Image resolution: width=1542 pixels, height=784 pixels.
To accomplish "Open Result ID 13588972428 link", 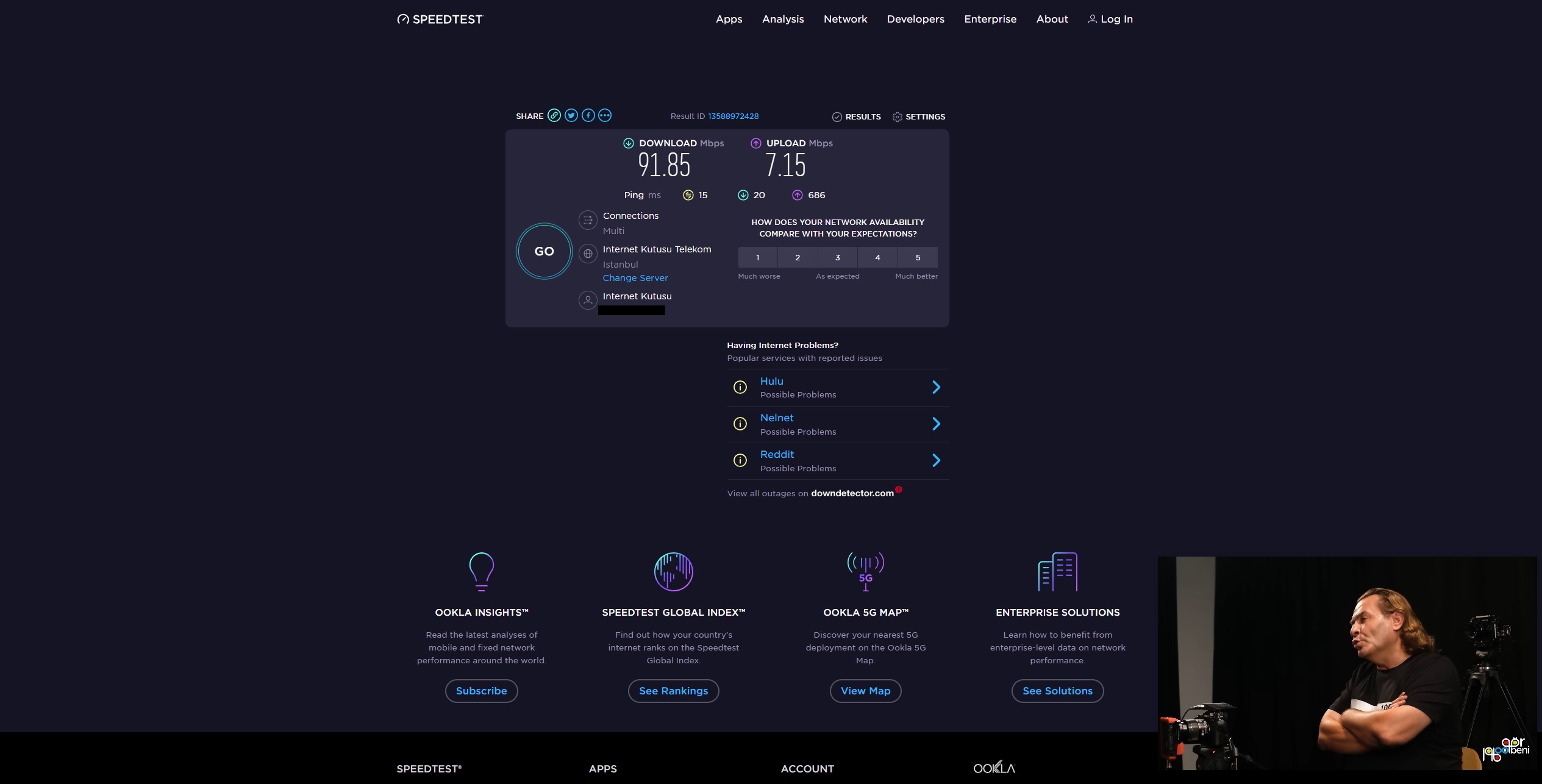I will pyautogui.click(x=733, y=116).
